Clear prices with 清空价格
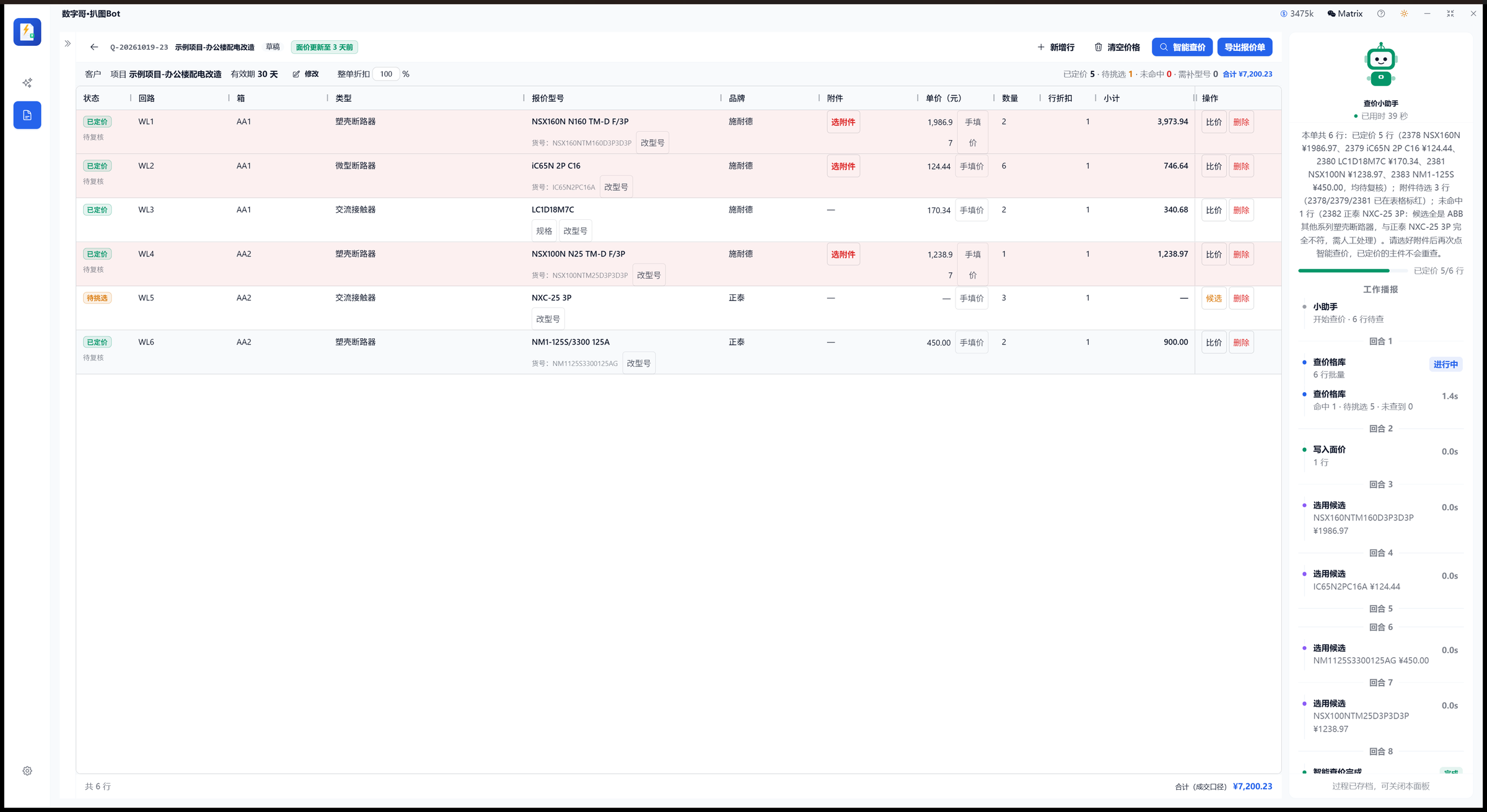The height and width of the screenshot is (812, 1487). (x=1117, y=47)
